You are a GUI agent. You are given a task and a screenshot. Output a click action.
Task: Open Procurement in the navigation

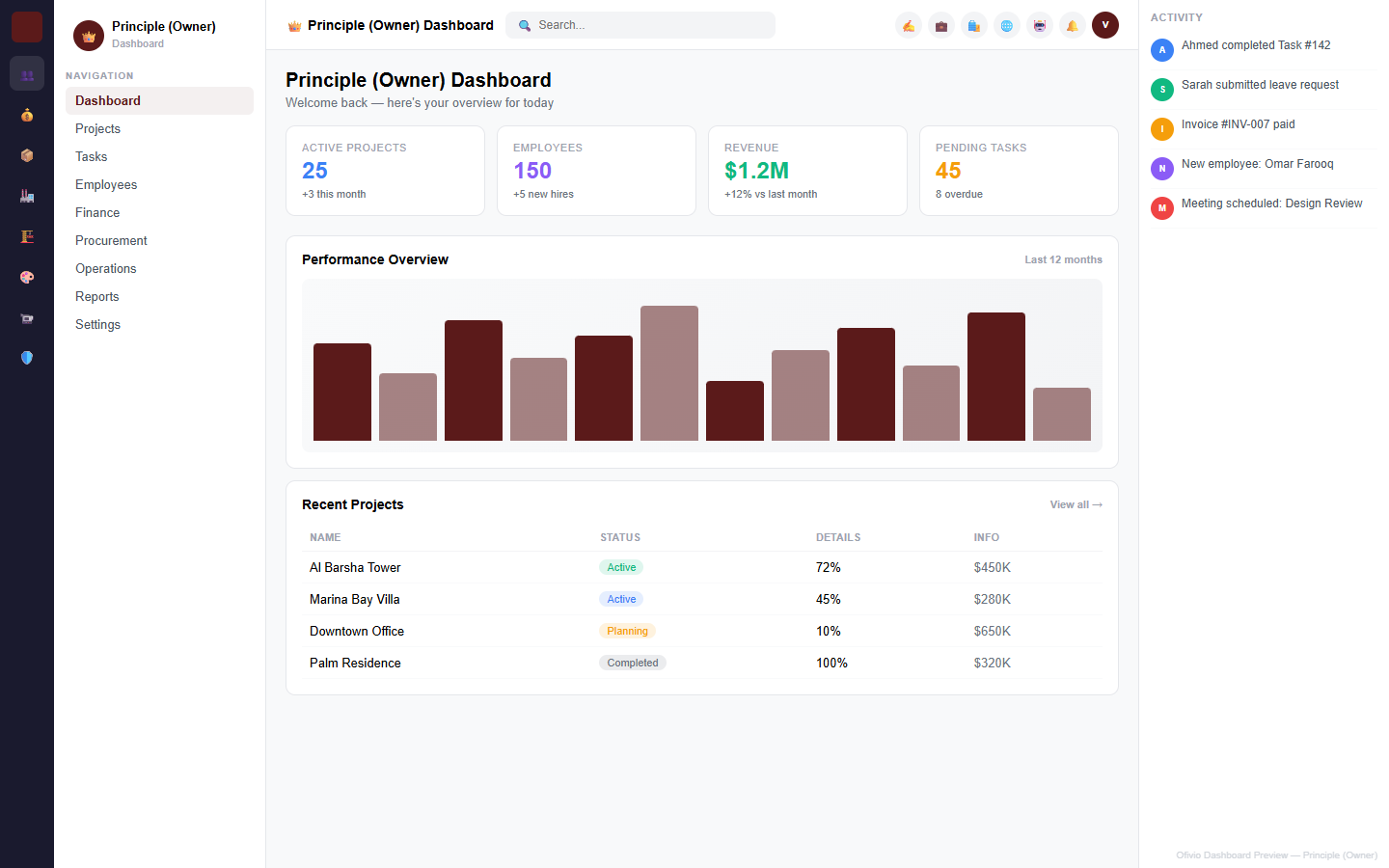(x=159, y=240)
